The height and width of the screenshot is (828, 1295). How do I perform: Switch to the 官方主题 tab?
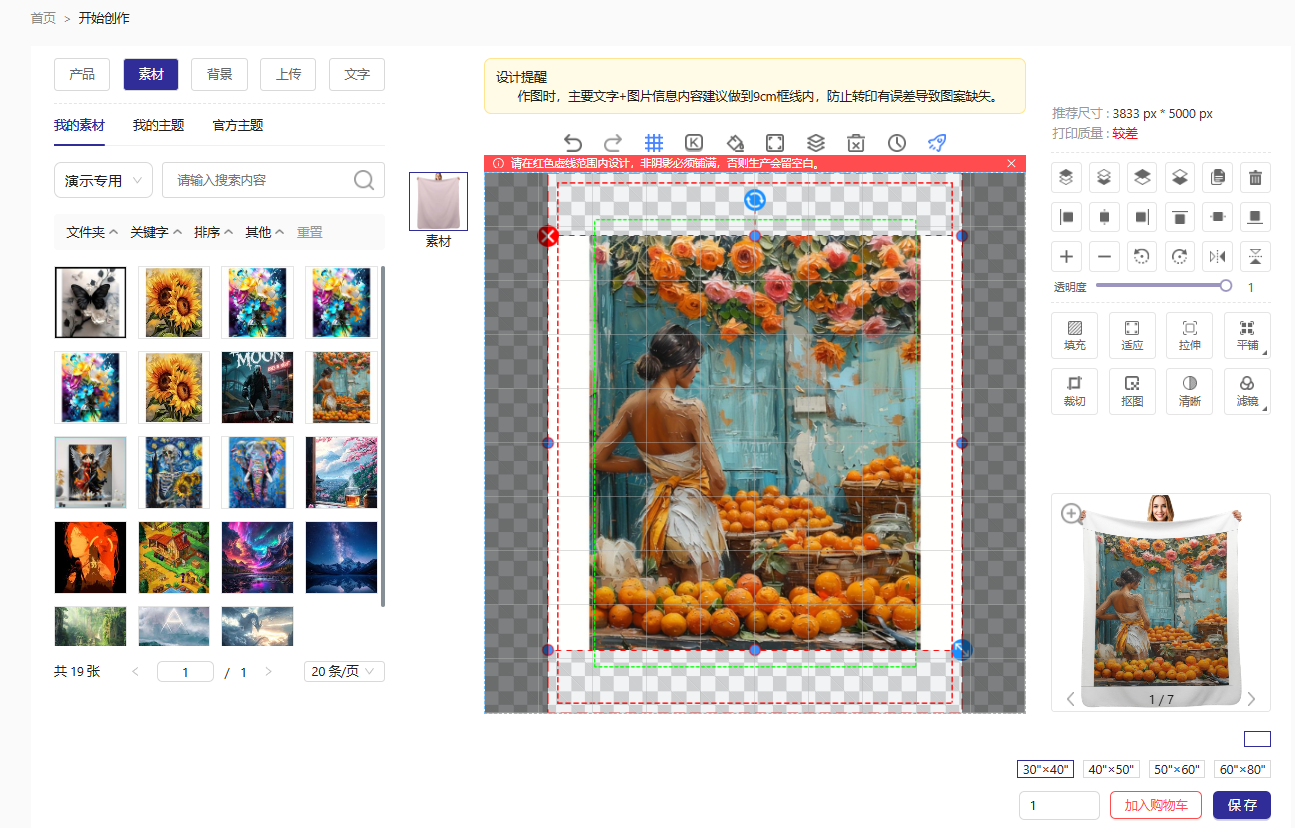pyautogui.click(x=238, y=126)
